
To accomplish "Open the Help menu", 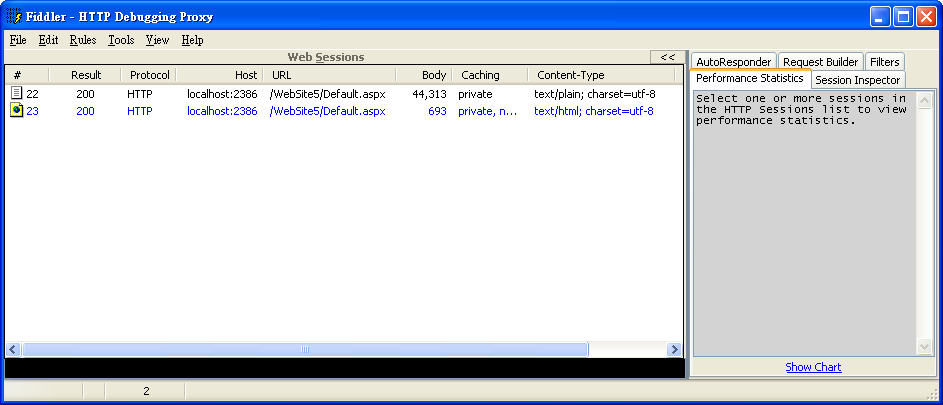I will tap(192, 40).
